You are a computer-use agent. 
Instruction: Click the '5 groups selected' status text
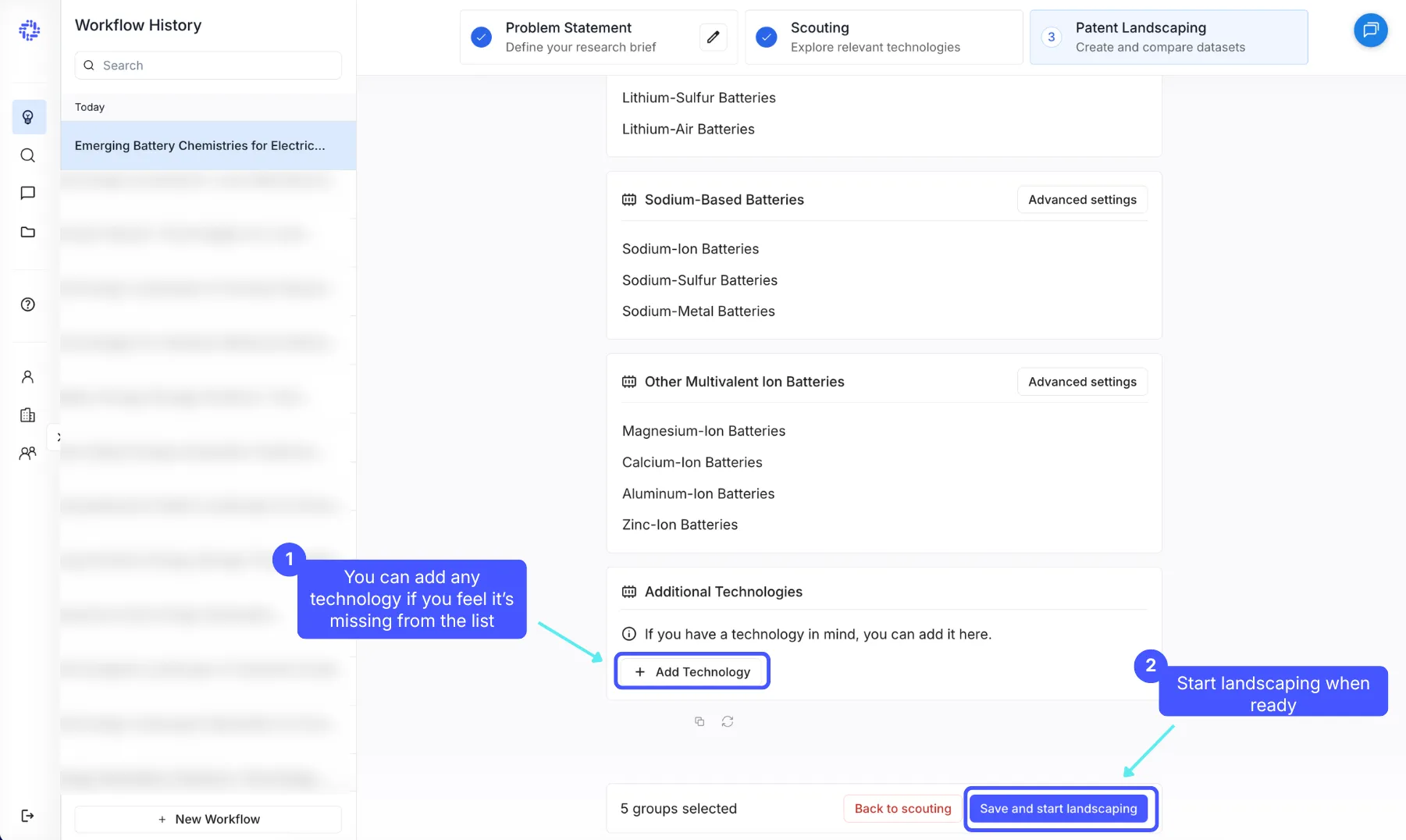click(678, 809)
